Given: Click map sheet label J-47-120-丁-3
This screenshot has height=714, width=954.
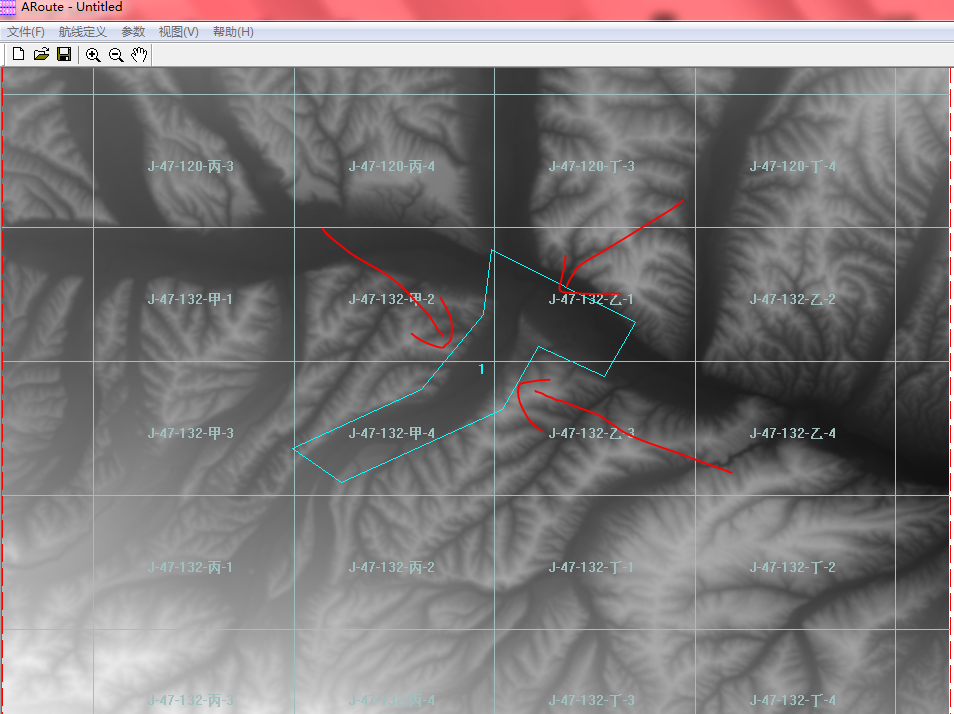Looking at the screenshot, I should tap(591, 166).
